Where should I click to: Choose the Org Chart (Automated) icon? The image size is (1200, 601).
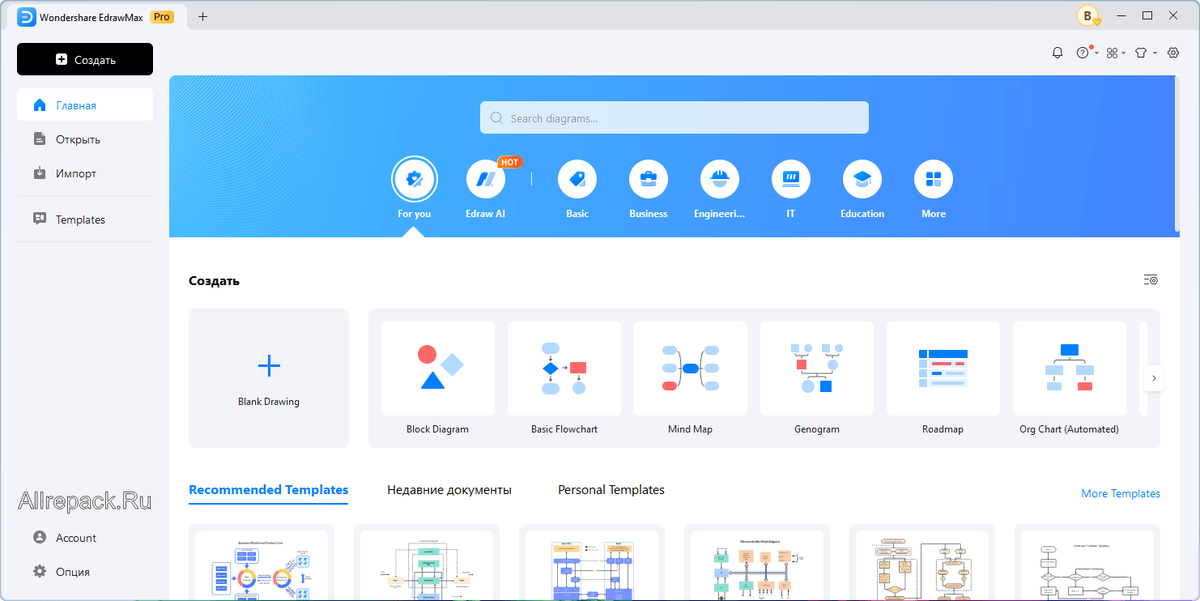click(1069, 368)
